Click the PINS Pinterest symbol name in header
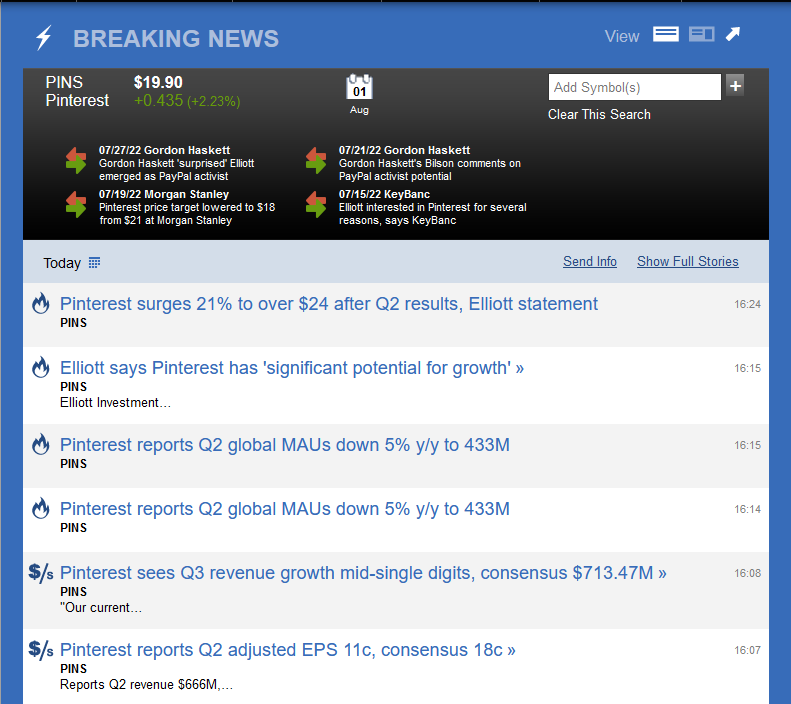The height and width of the screenshot is (704, 791). coord(77,91)
